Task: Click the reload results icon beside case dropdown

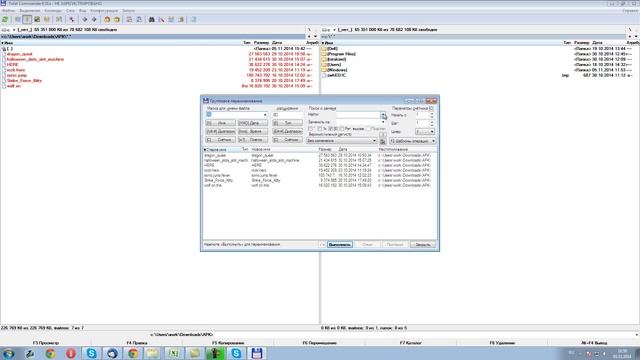Action: (382, 141)
